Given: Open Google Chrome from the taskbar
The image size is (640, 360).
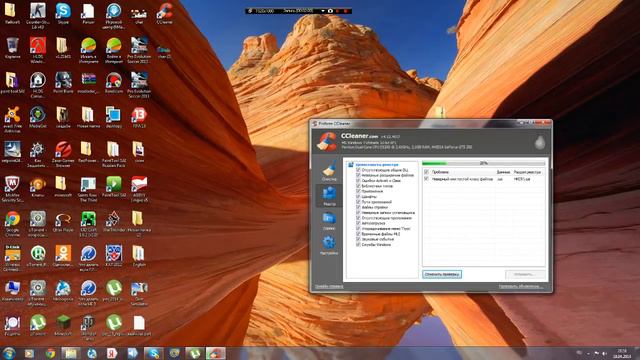Looking at the screenshot, I should click(x=50, y=353).
